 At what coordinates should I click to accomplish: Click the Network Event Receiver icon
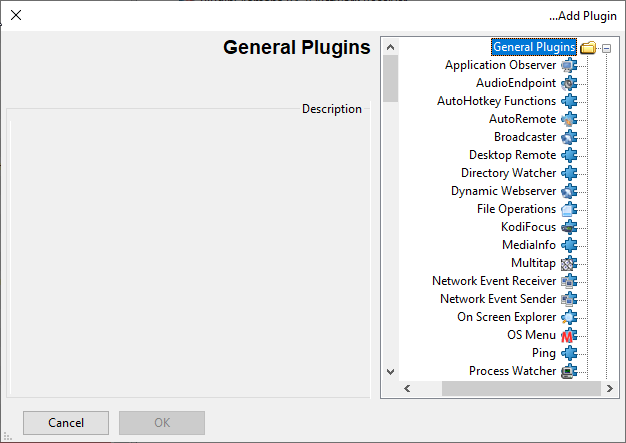click(569, 281)
